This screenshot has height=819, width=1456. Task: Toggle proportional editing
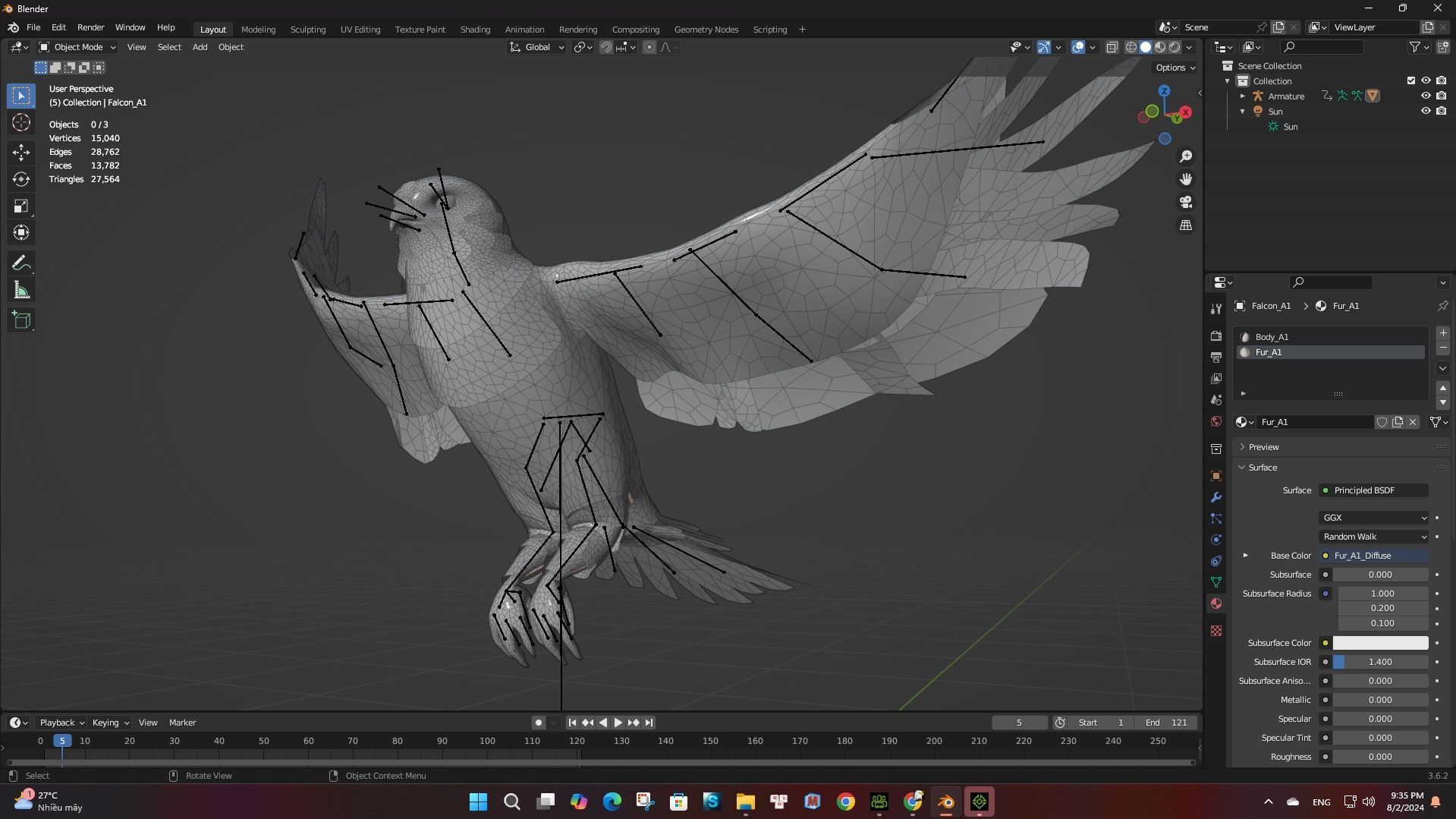click(649, 47)
